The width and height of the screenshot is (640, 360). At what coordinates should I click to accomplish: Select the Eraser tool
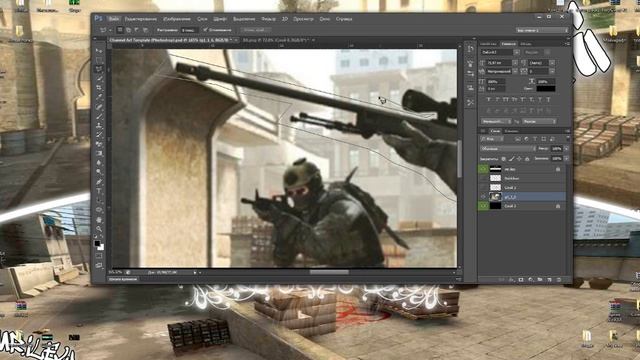pyautogui.click(x=99, y=144)
